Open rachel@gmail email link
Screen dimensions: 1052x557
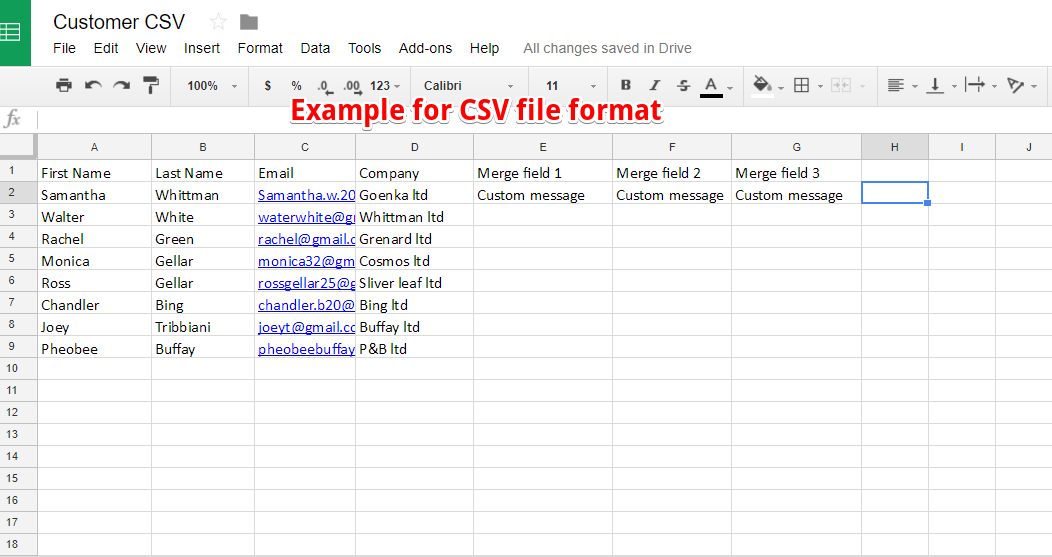pyautogui.click(x=307, y=239)
